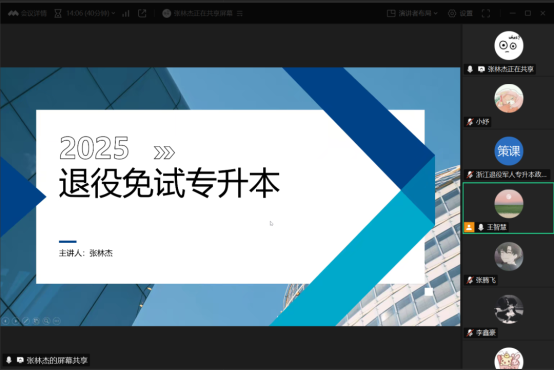Click muted mic icon on sixth participant tile

tap(470, 332)
